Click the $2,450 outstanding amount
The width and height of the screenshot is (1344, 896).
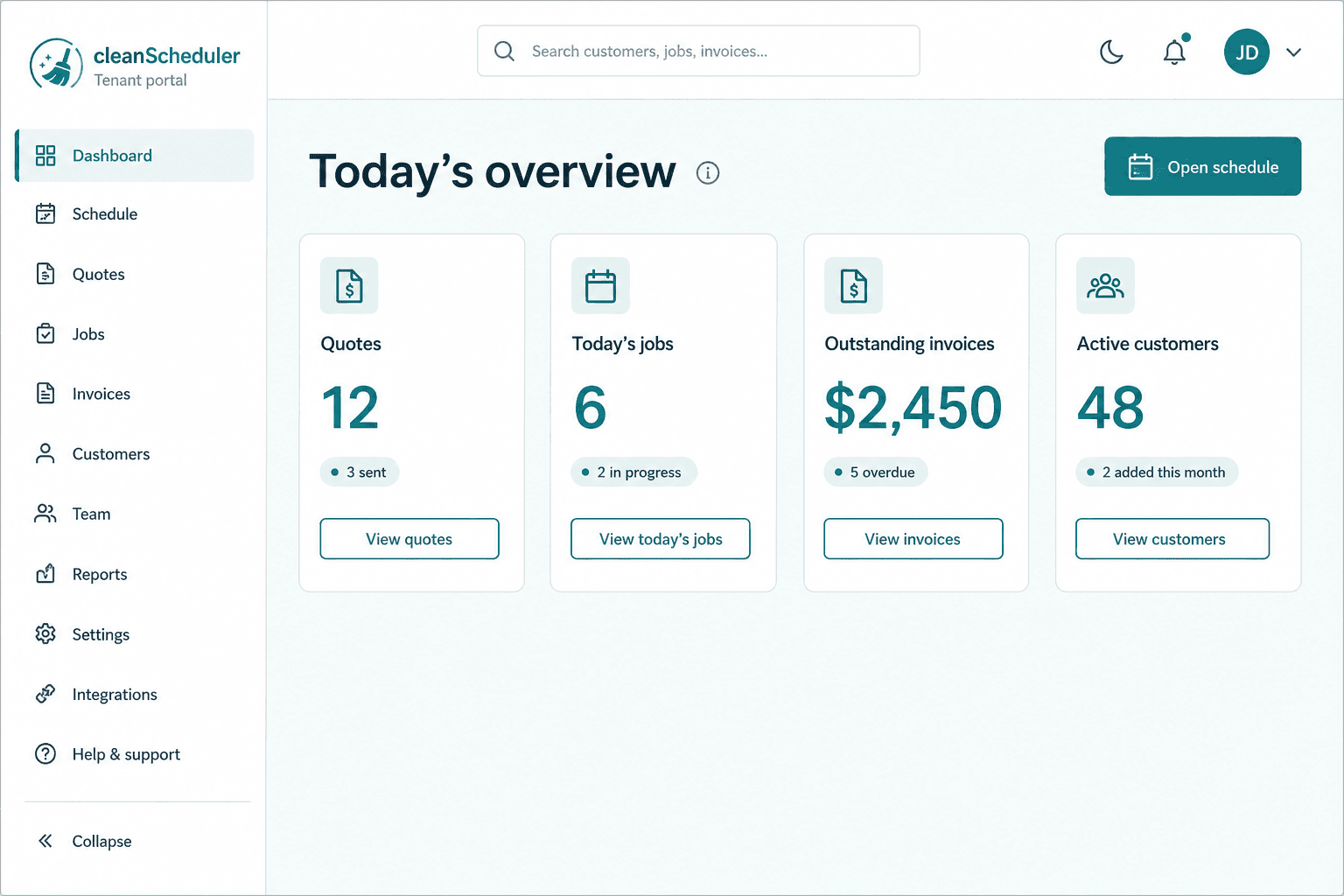913,408
